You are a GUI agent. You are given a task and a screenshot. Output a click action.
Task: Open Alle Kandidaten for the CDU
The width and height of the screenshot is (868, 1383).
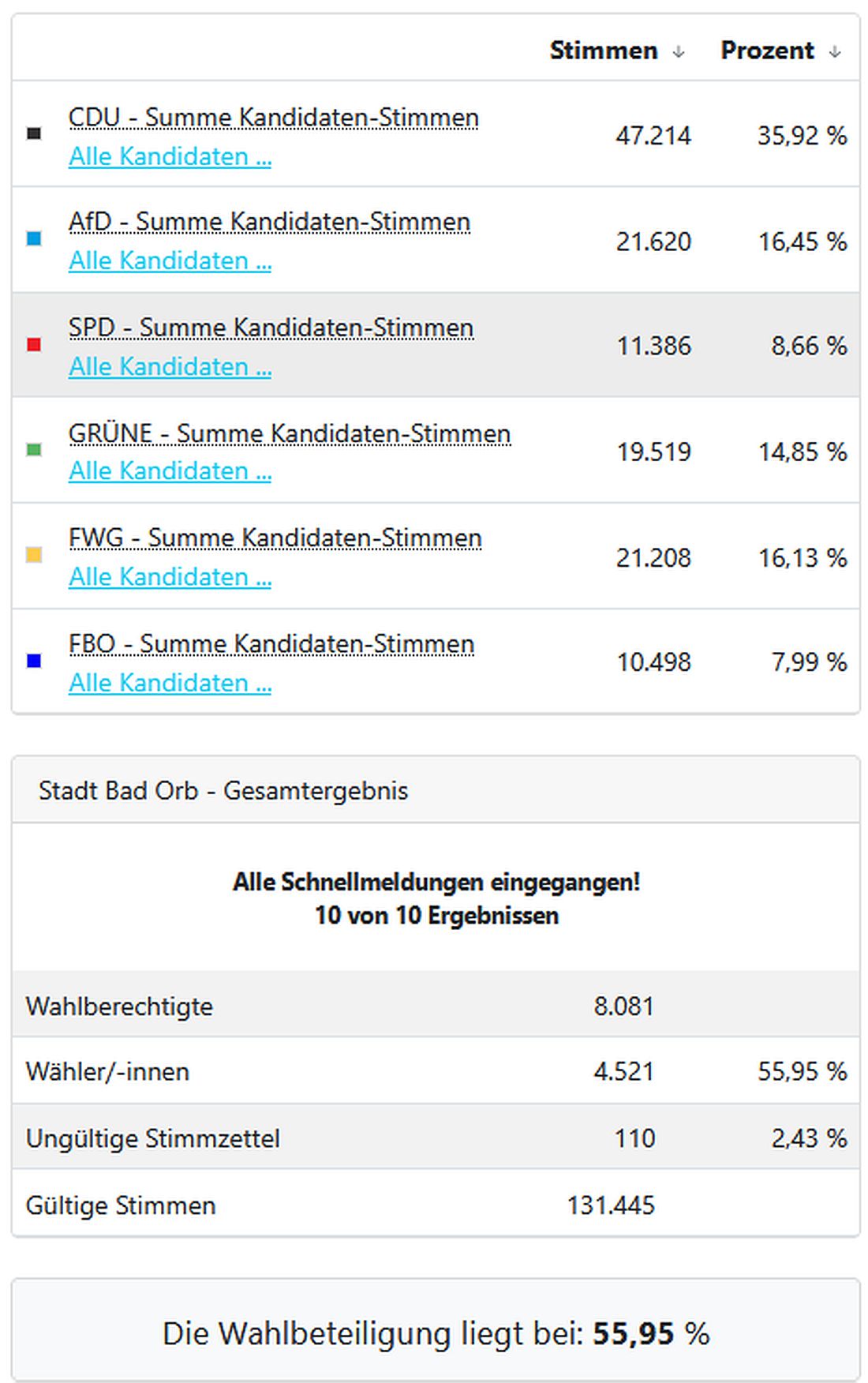(x=170, y=156)
